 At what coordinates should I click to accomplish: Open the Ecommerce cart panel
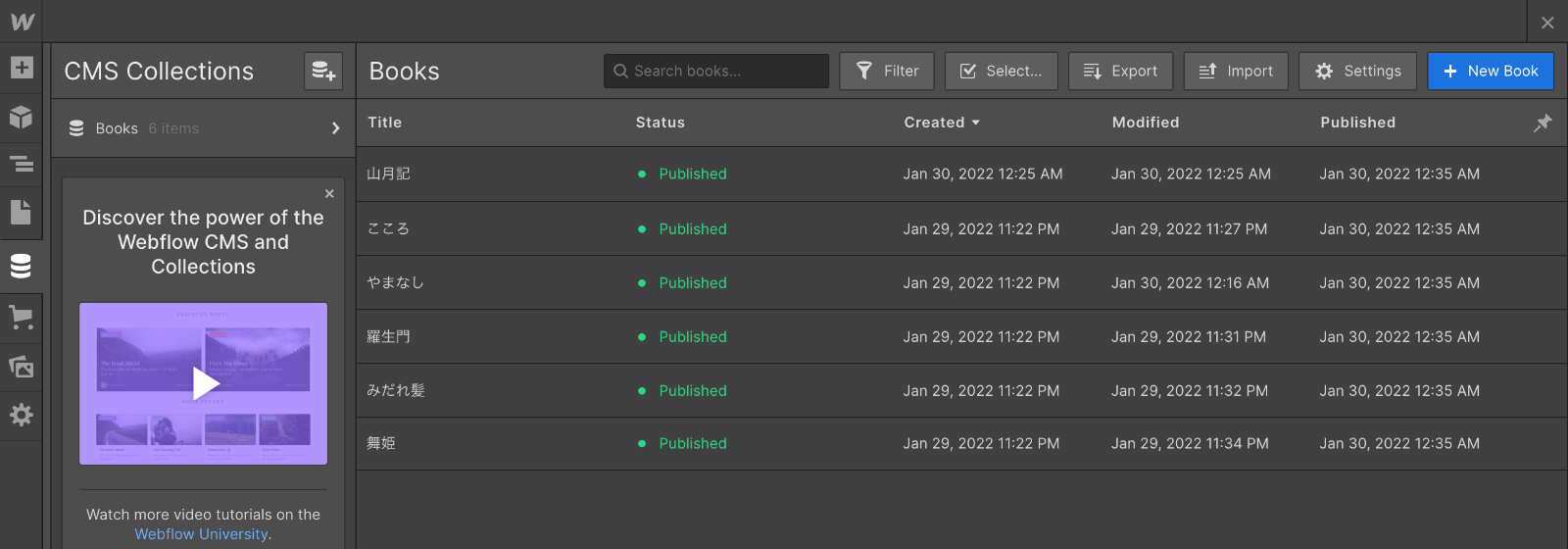click(x=22, y=318)
